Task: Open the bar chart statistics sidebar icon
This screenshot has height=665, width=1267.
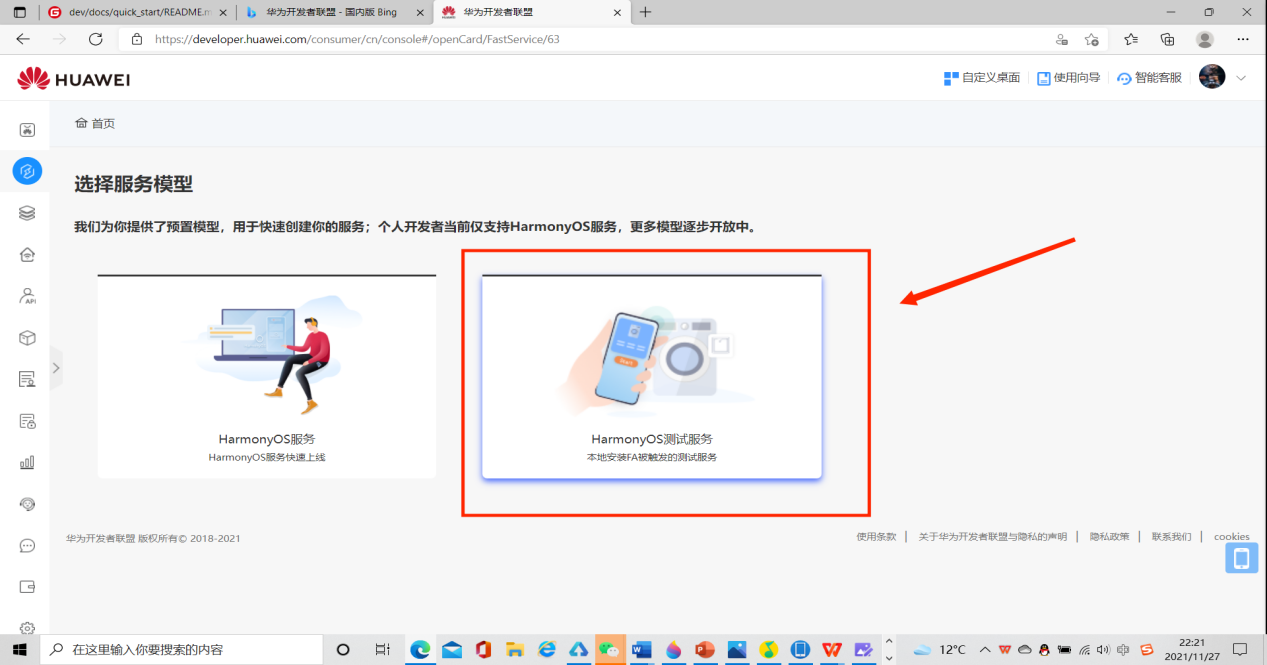Action: pyautogui.click(x=28, y=463)
